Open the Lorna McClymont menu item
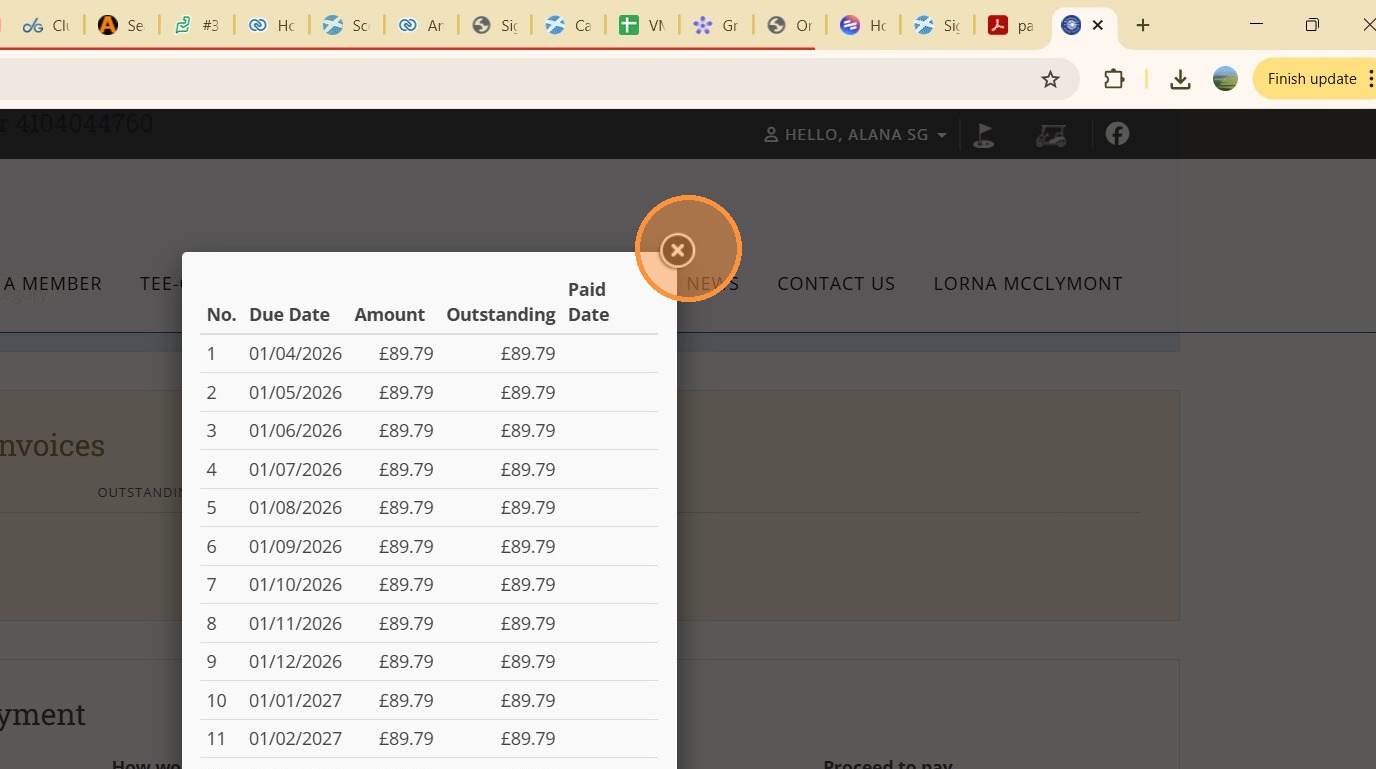1376x769 pixels. coord(1027,284)
